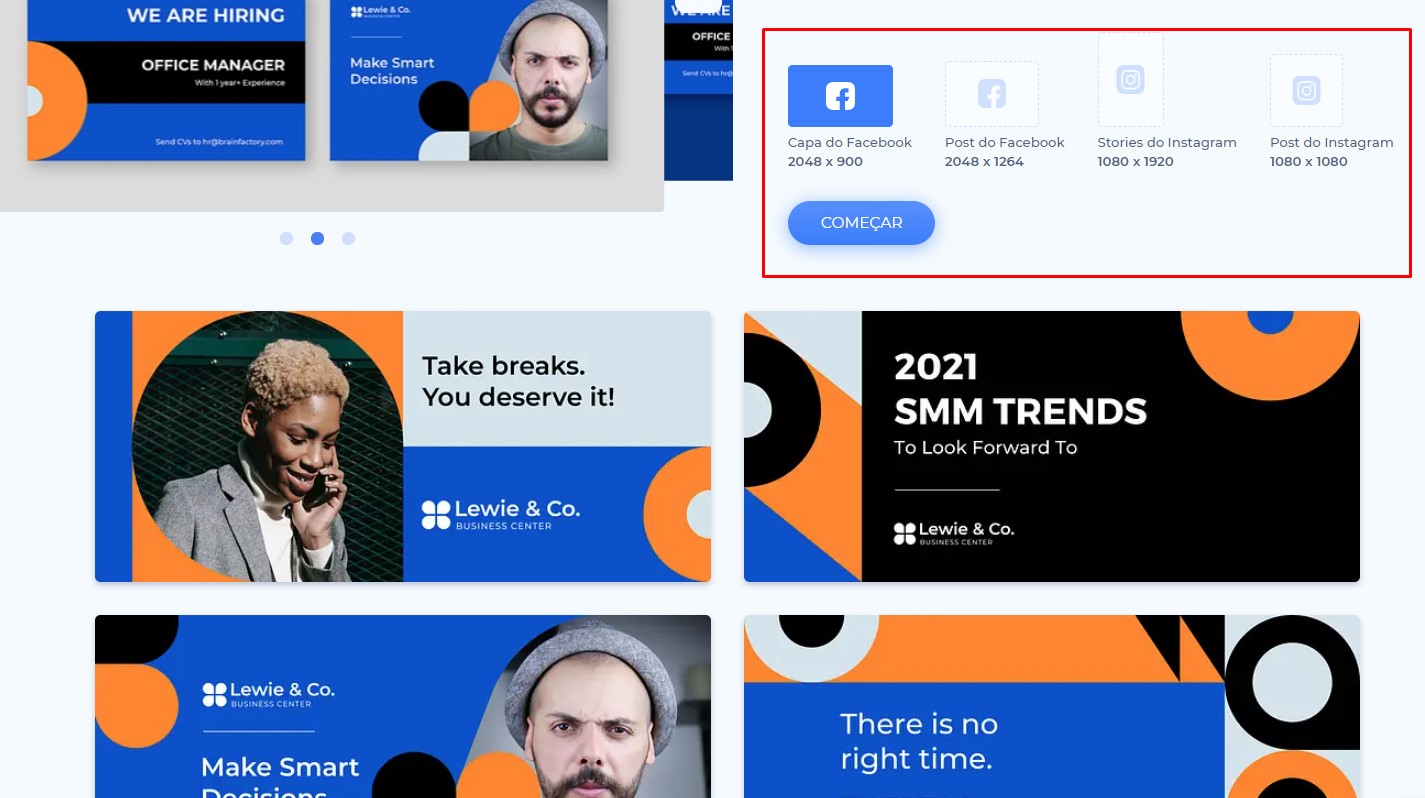Select the Capa do Facebook format icon
Image resolution: width=1425 pixels, height=798 pixels.
tap(840, 96)
